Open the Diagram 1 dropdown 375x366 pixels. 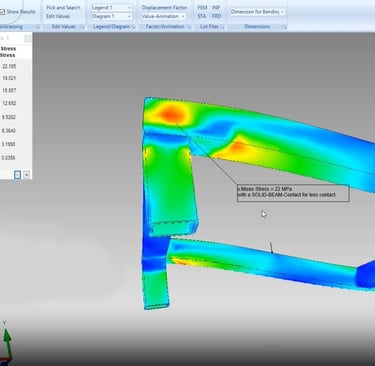pyautogui.click(x=111, y=16)
